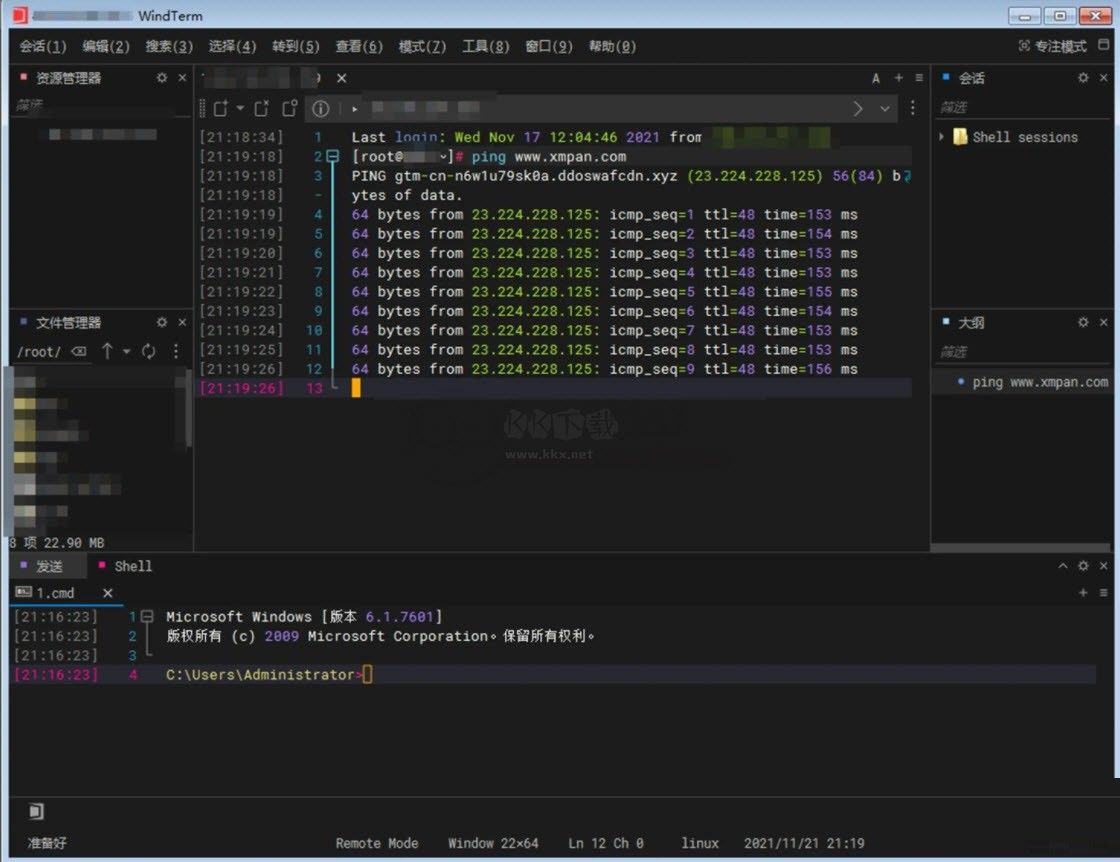Screen dimensions: 1120x862
Task: Clear the /root/ path field
Action: pyautogui.click(x=79, y=352)
